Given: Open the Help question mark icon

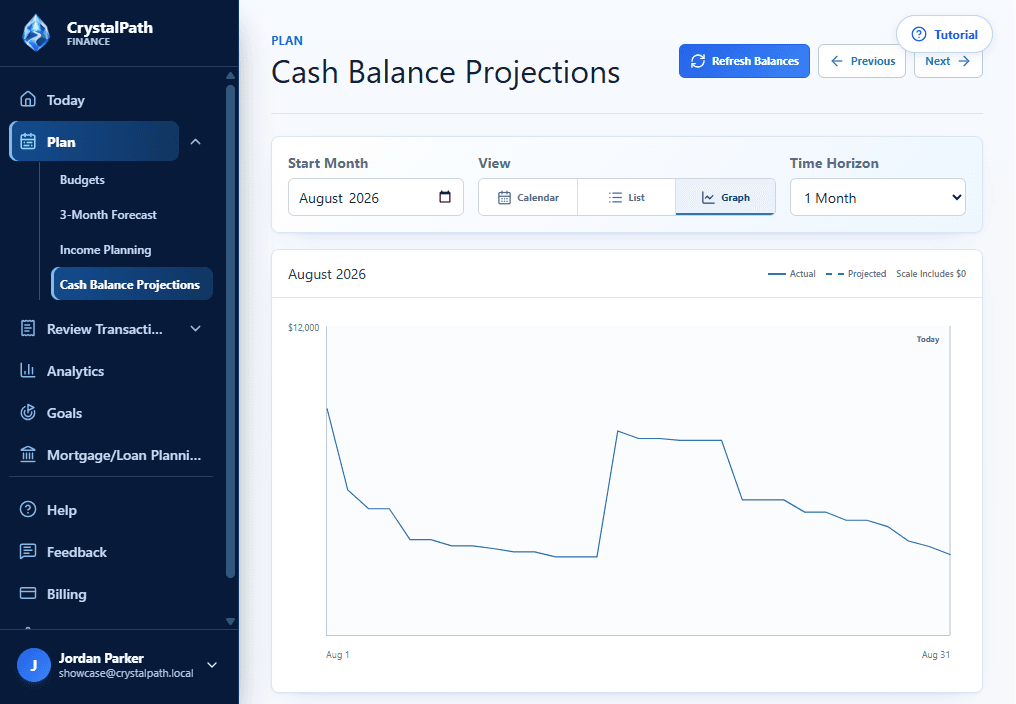Looking at the screenshot, I should pos(28,510).
